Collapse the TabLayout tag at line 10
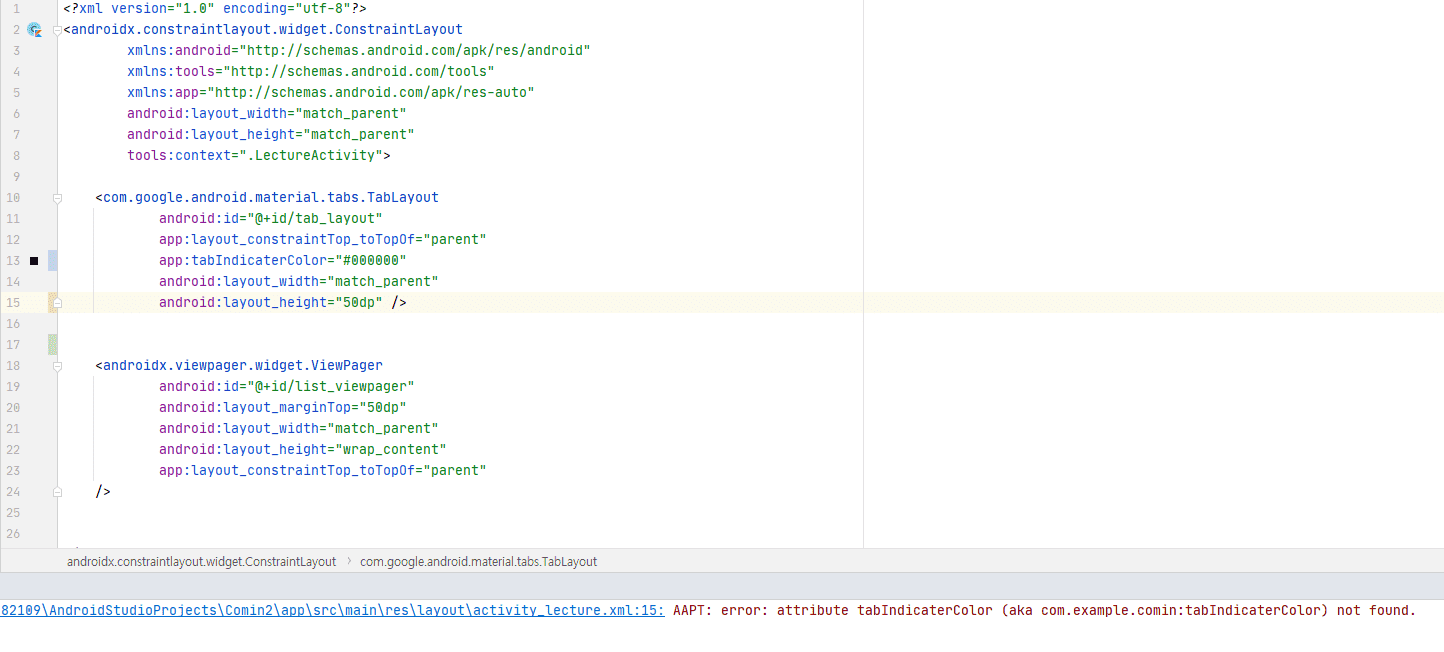 click(57, 198)
